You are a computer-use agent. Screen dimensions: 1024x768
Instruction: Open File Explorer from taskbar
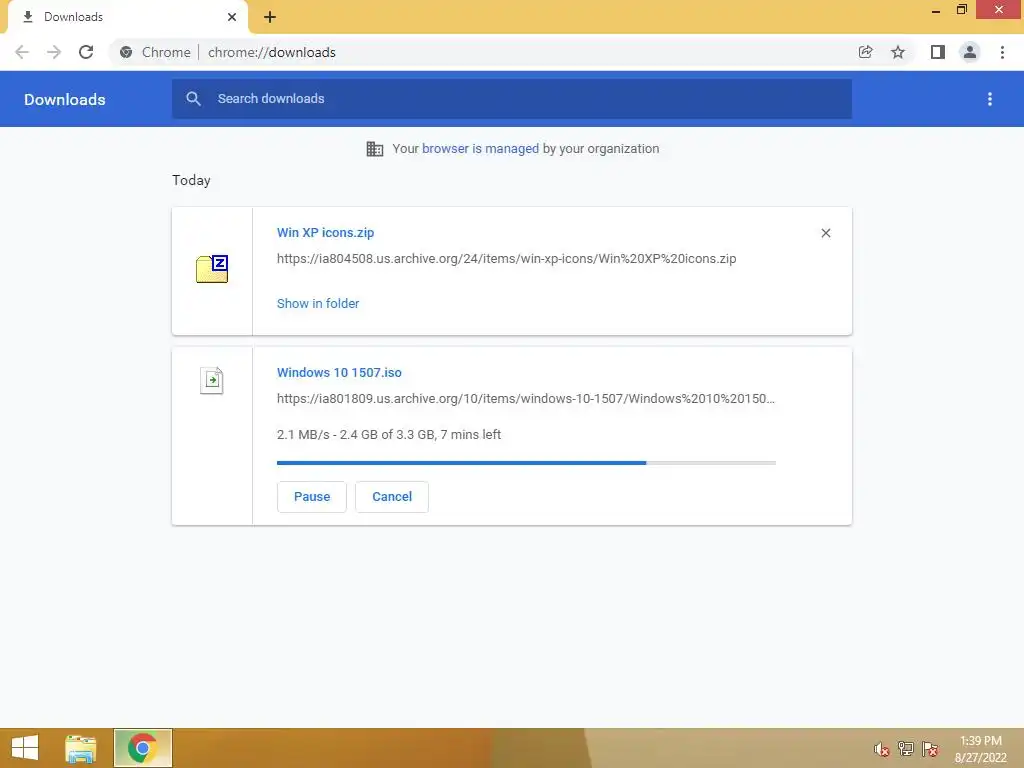[81, 748]
